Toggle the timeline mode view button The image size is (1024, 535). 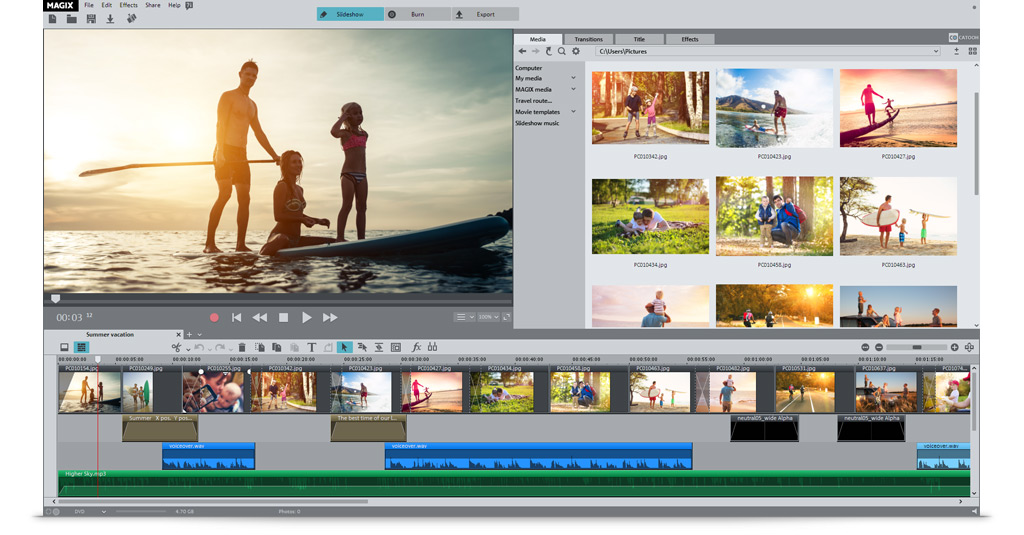pos(82,347)
